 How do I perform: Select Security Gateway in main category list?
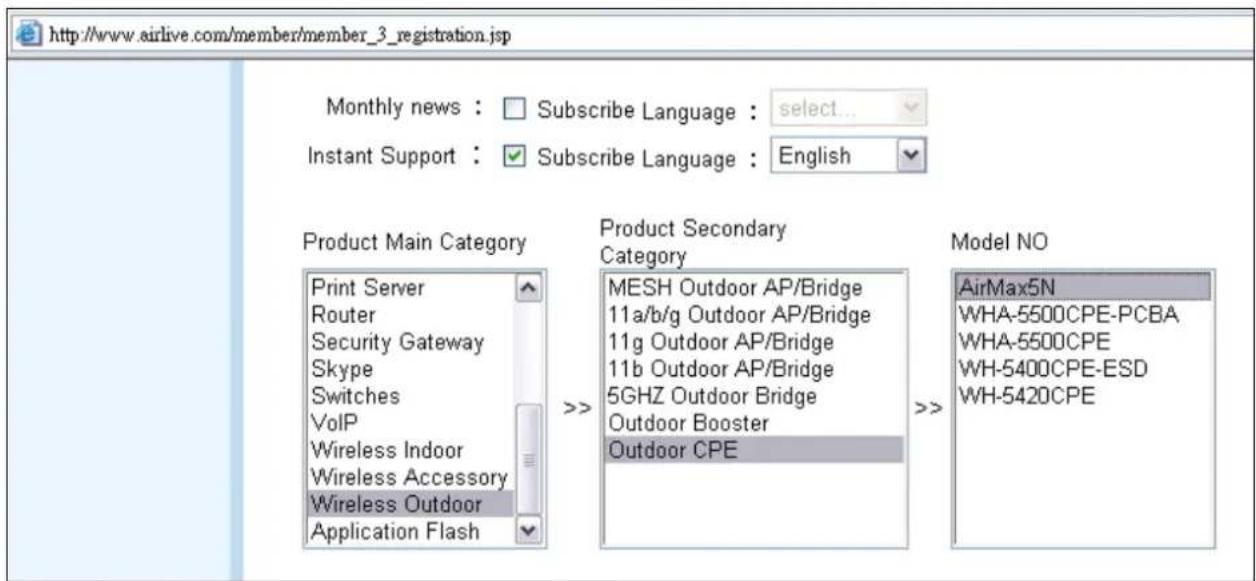411,342
